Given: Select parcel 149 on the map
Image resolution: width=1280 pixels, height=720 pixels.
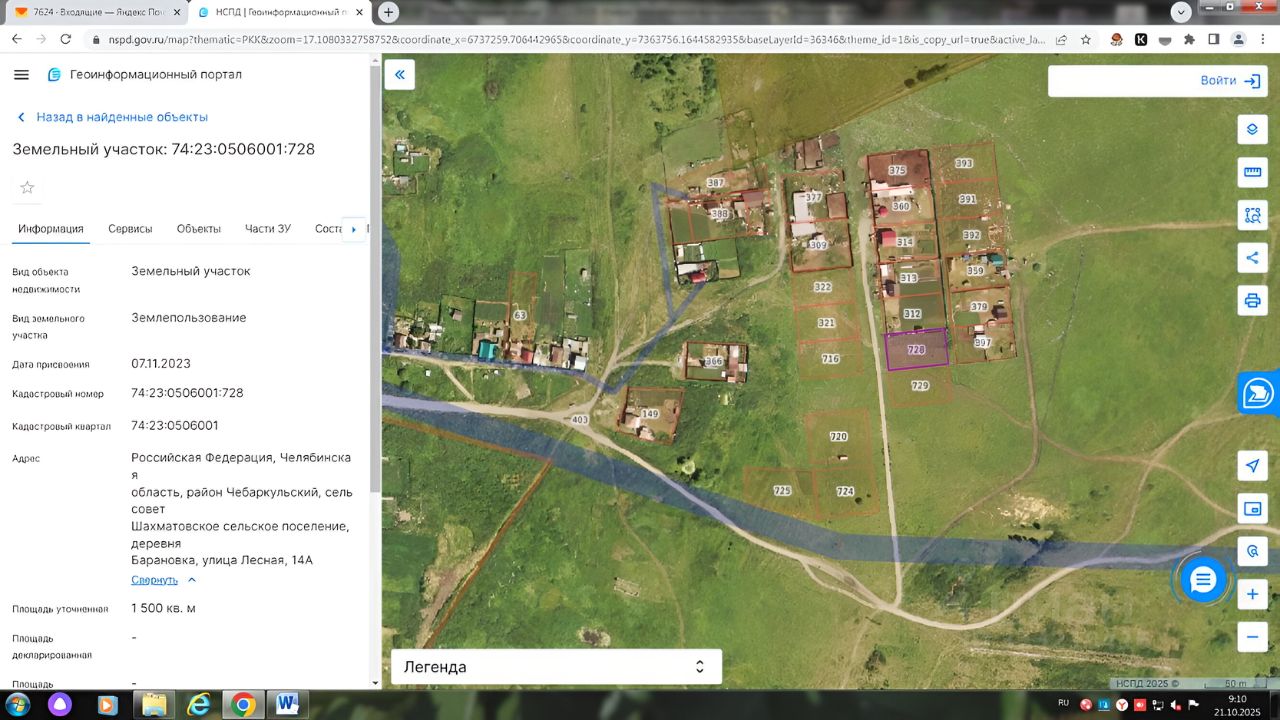Looking at the screenshot, I should [x=651, y=414].
